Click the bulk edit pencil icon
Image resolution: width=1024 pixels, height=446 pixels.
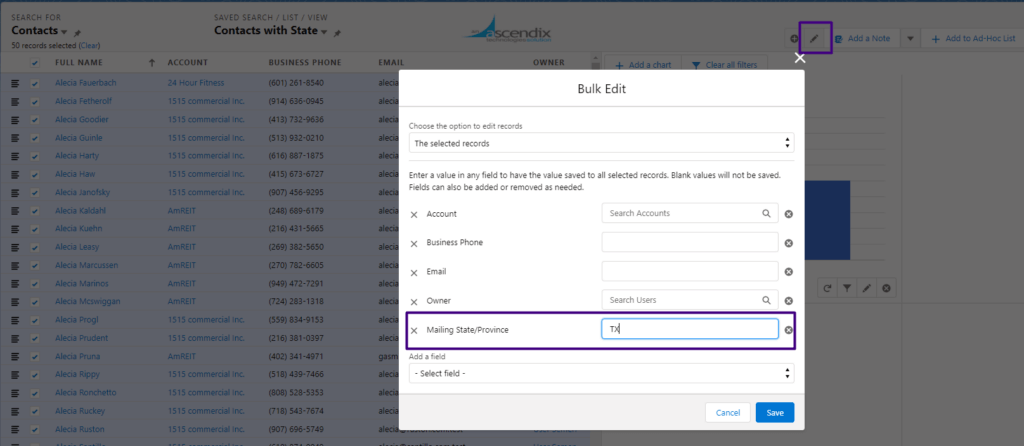814,39
